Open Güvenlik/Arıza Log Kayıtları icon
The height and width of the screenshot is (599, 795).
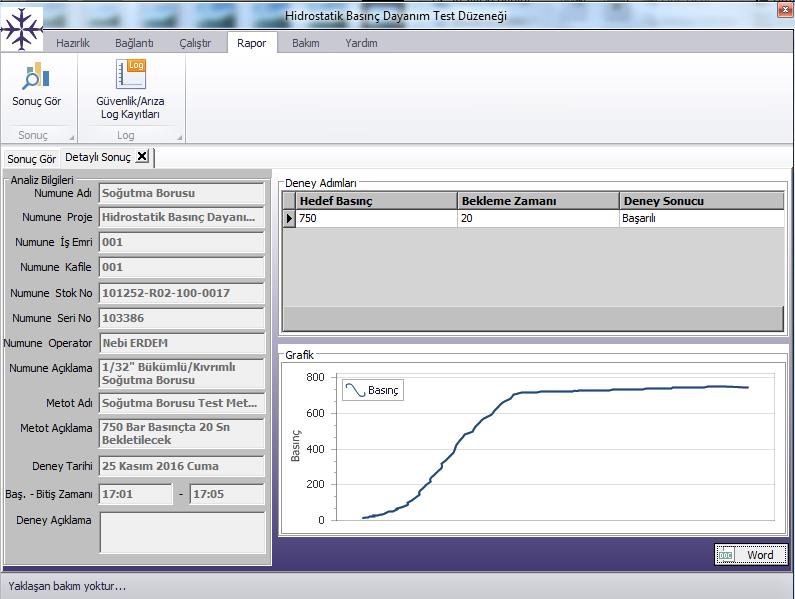130,74
